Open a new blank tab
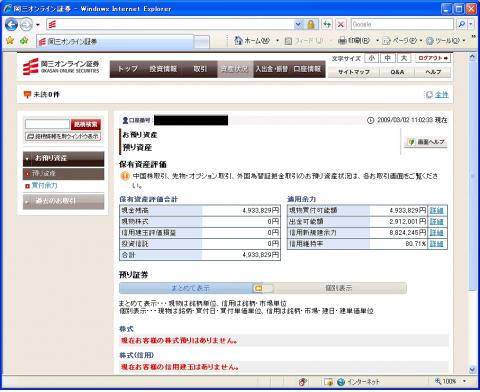The height and width of the screenshot is (392, 480). tap(202, 42)
